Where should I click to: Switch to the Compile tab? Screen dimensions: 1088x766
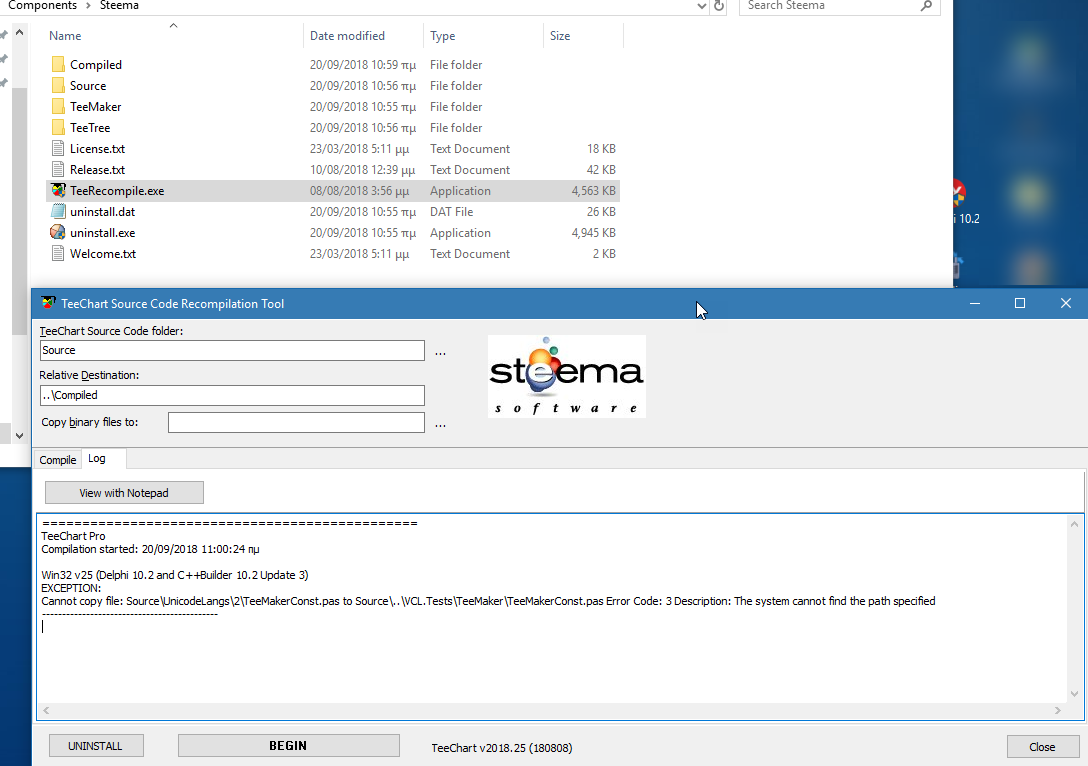(x=58, y=460)
